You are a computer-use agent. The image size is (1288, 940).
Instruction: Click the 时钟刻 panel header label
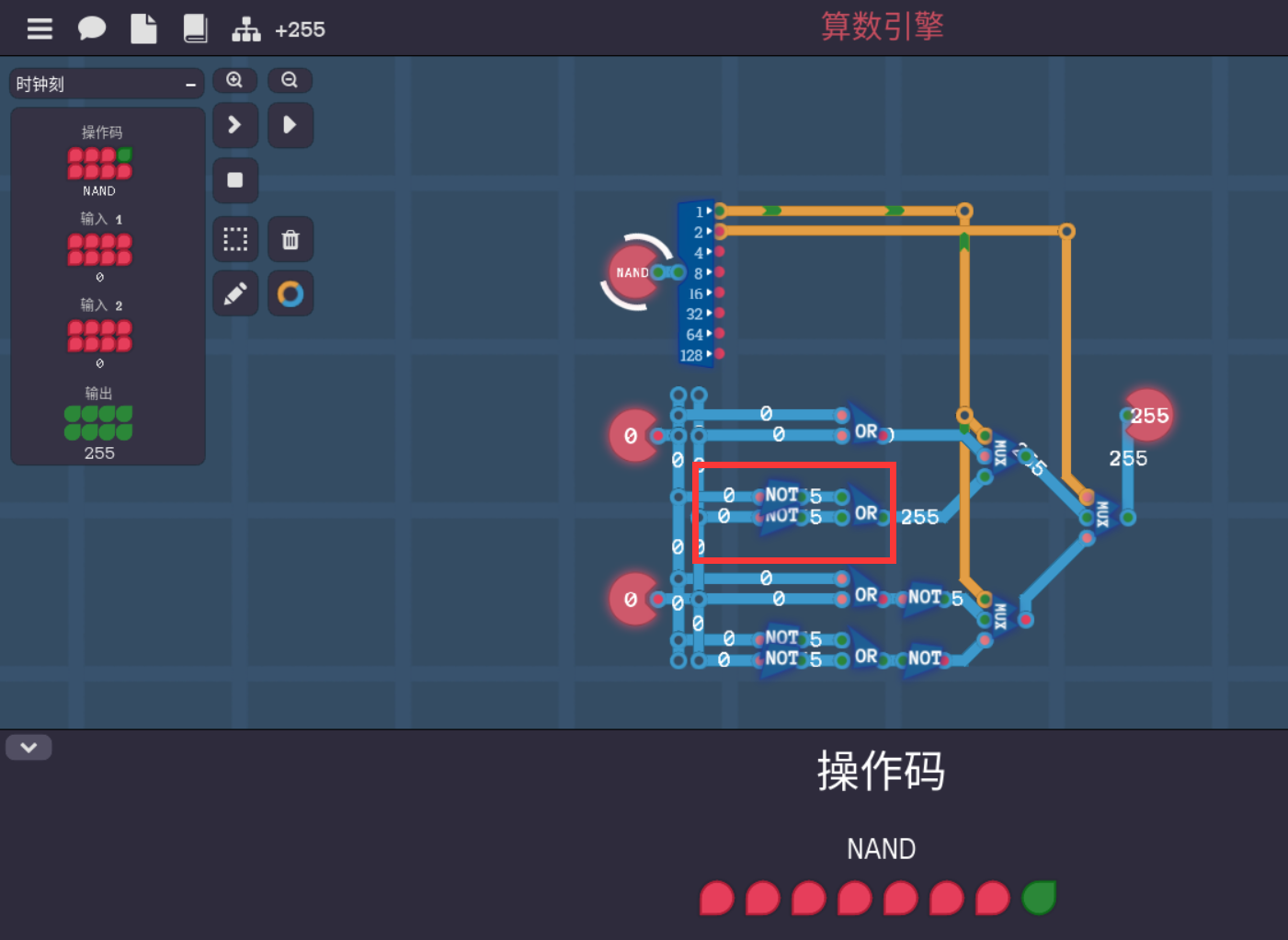tap(40, 85)
